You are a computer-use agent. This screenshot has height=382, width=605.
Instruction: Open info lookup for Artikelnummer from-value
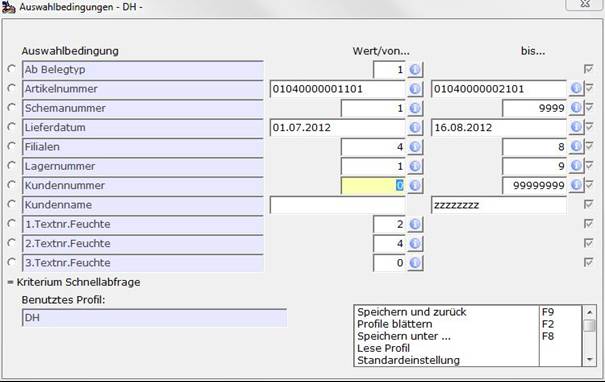[415, 89]
